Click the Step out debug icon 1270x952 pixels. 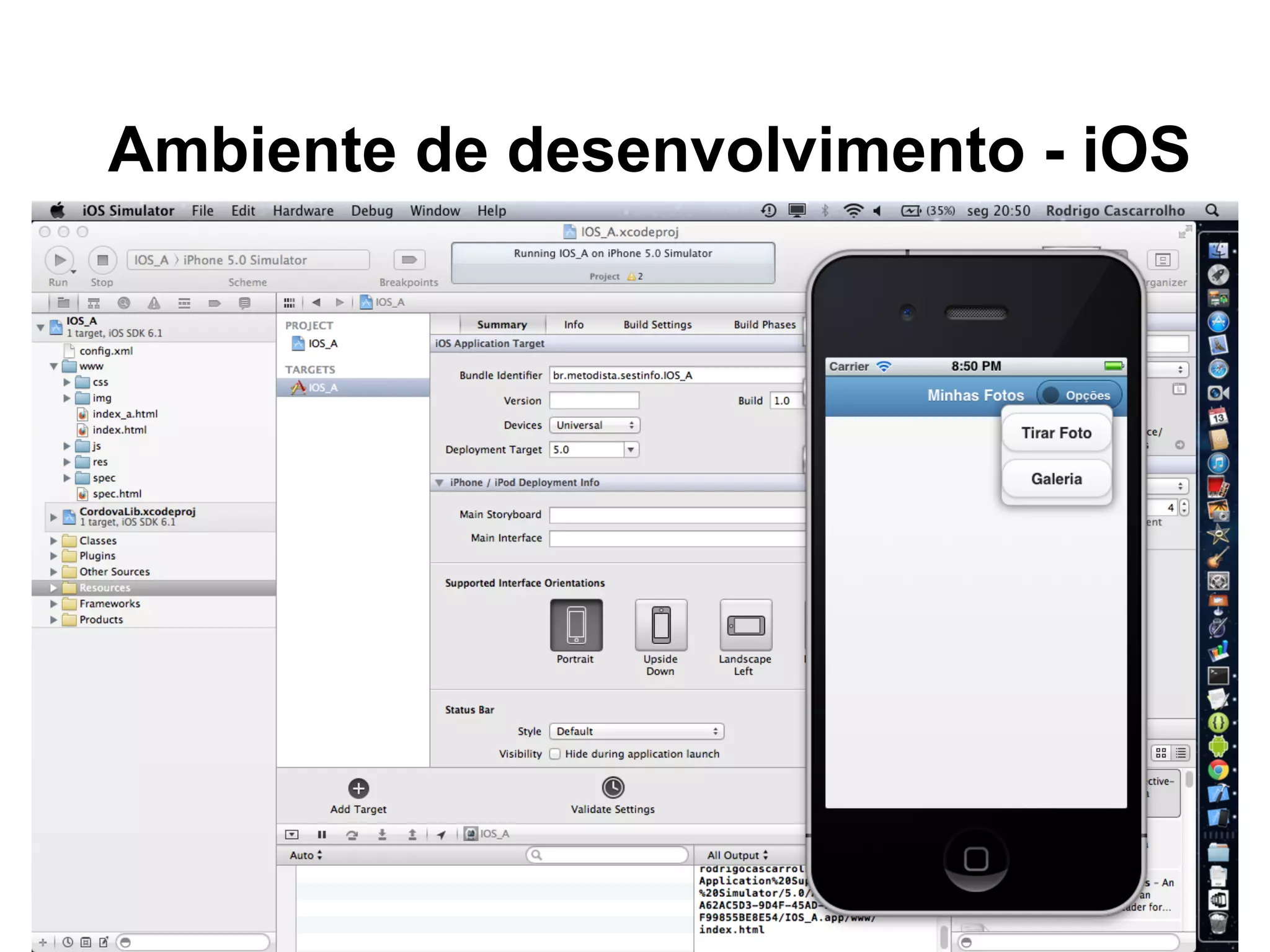(412, 834)
